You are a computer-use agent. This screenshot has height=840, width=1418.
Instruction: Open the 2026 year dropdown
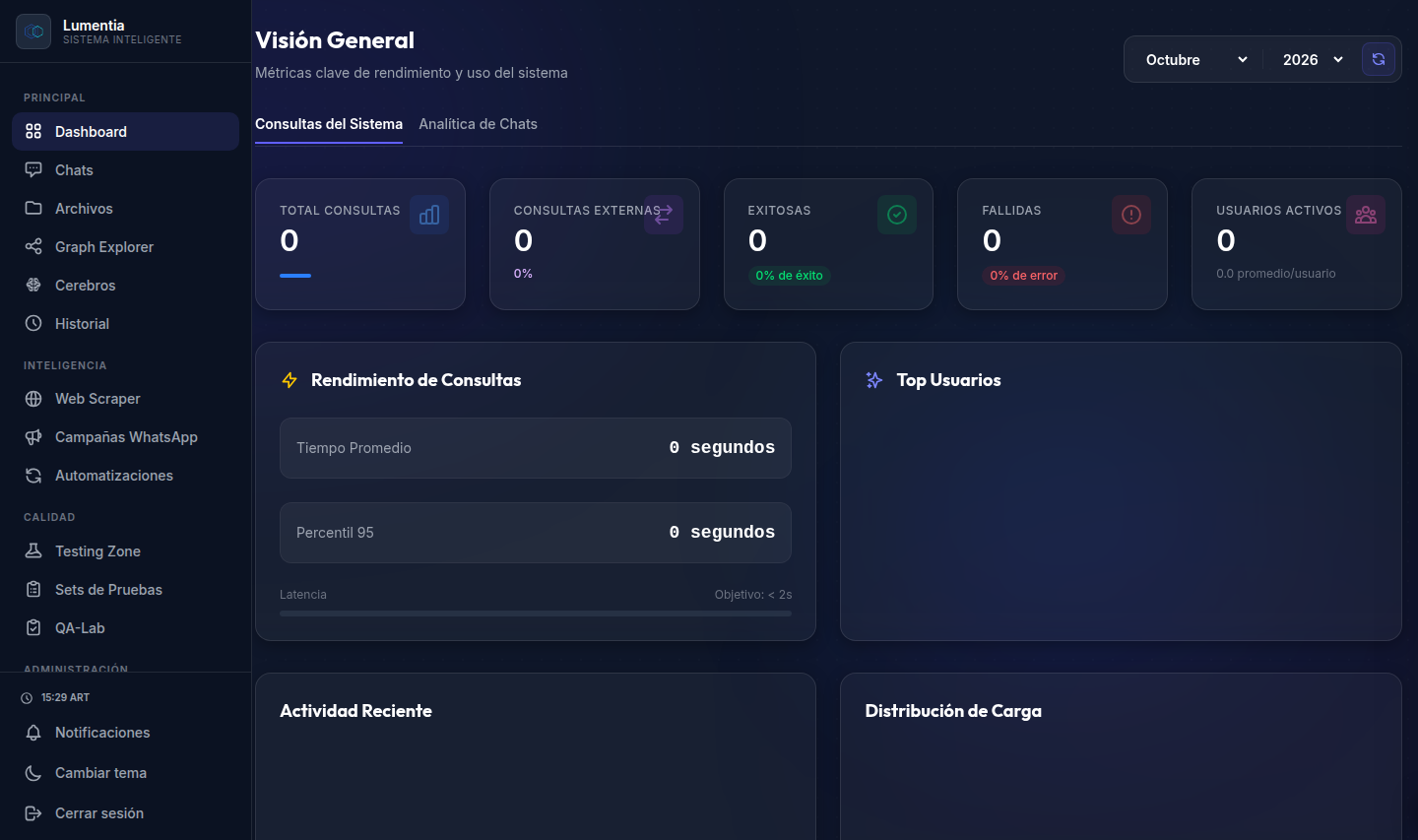click(x=1313, y=60)
